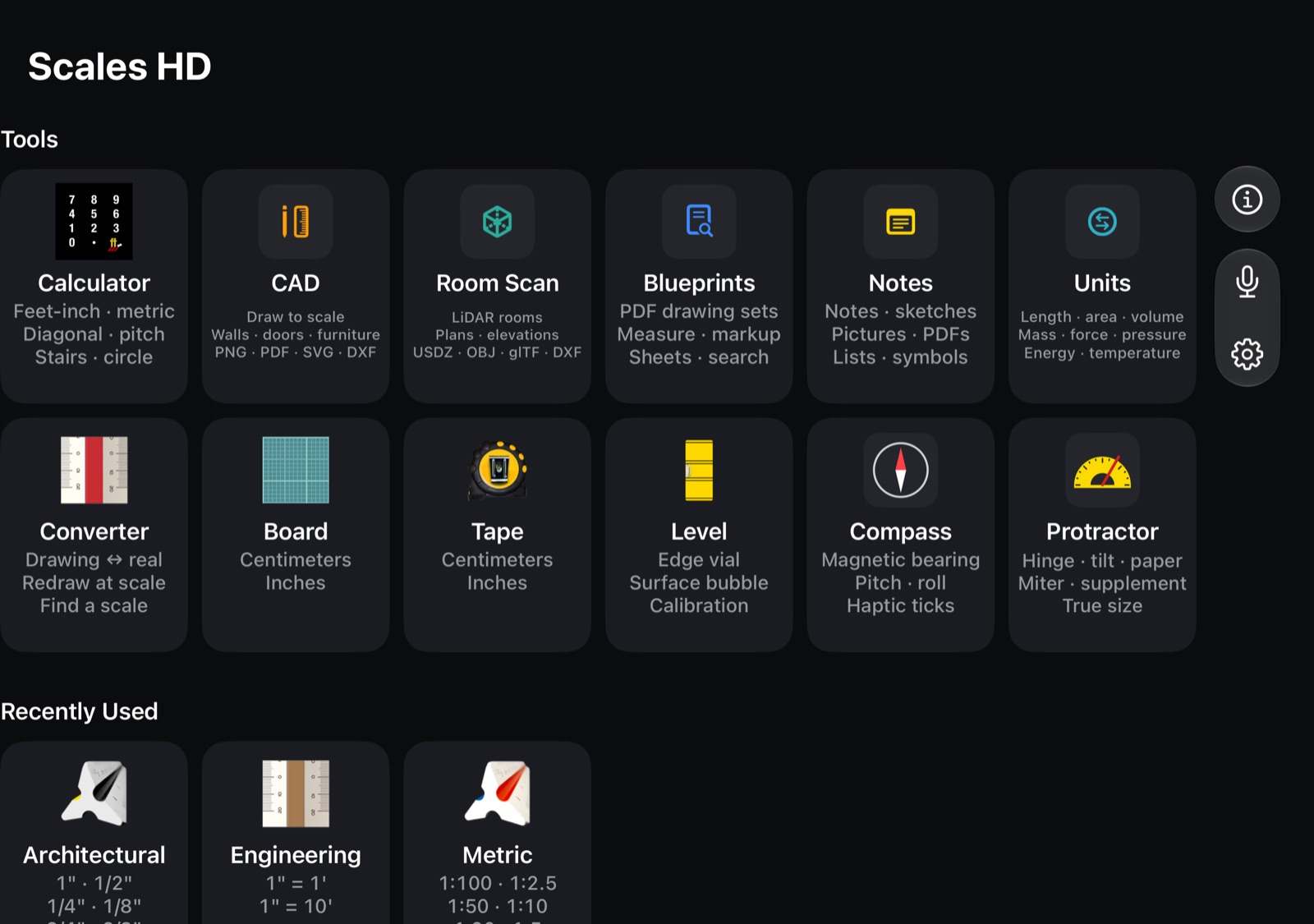Click 'Haptic ticks' in Compass card
Screen dimensions: 1314x924
901,606
